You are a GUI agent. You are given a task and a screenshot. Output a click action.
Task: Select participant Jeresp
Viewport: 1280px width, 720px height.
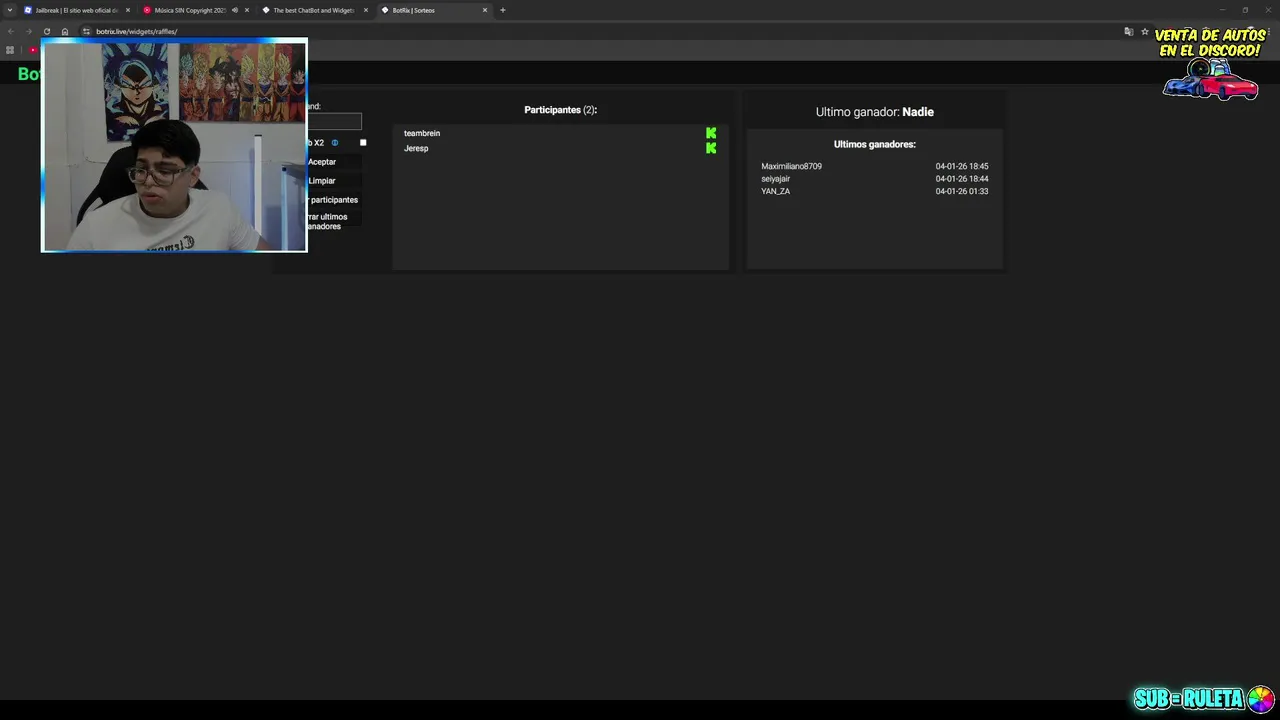point(416,148)
